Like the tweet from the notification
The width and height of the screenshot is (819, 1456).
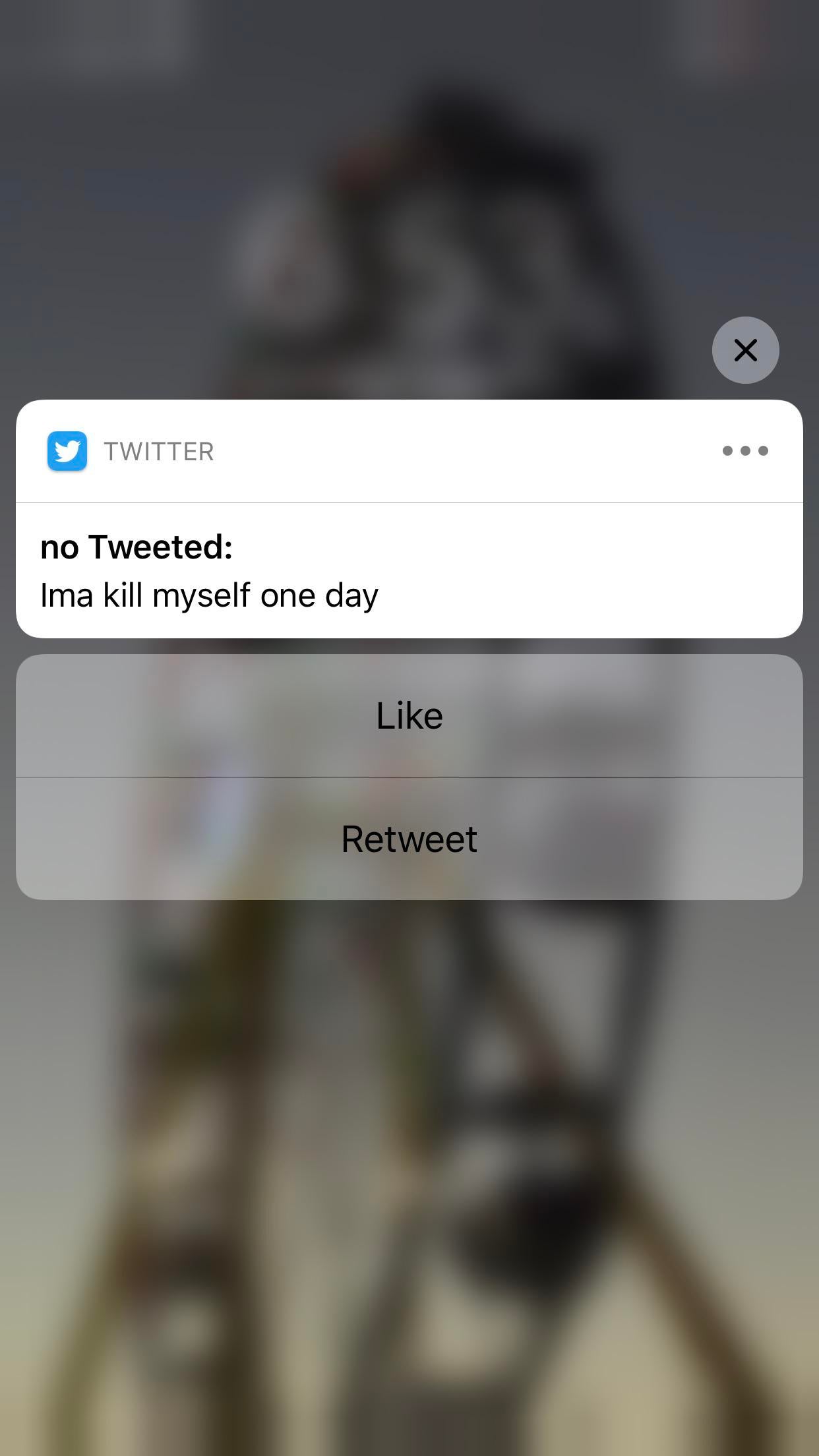[409, 715]
